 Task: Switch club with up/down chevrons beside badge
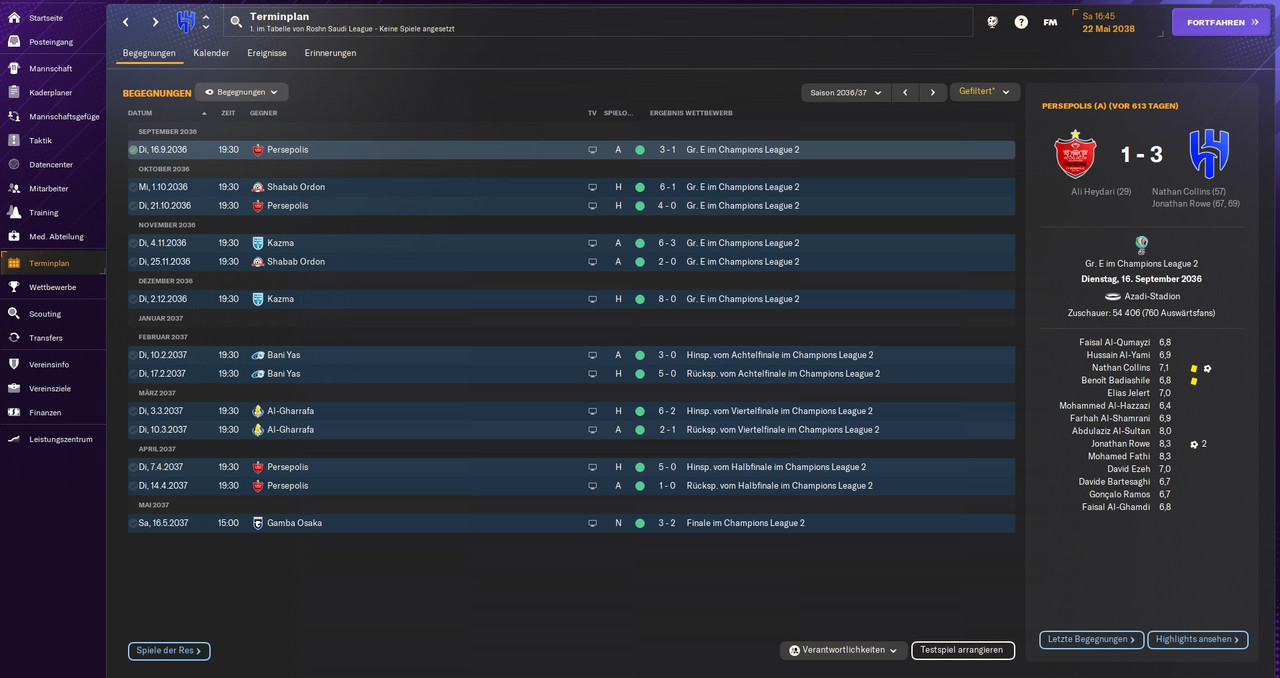206,22
